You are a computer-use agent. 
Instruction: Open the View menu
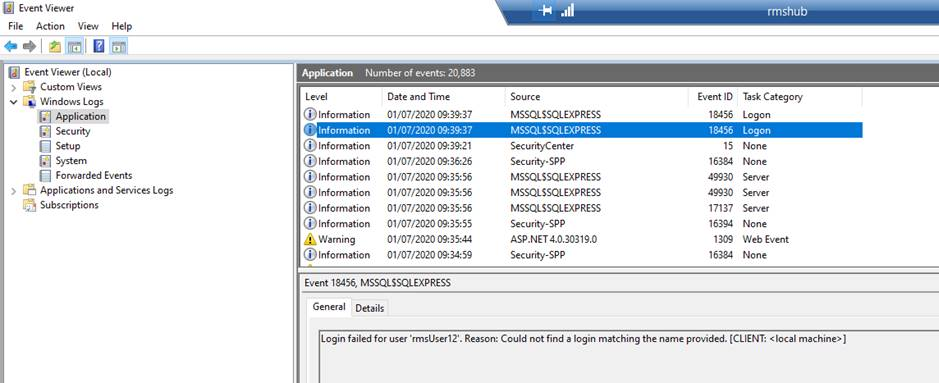point(88,26)
